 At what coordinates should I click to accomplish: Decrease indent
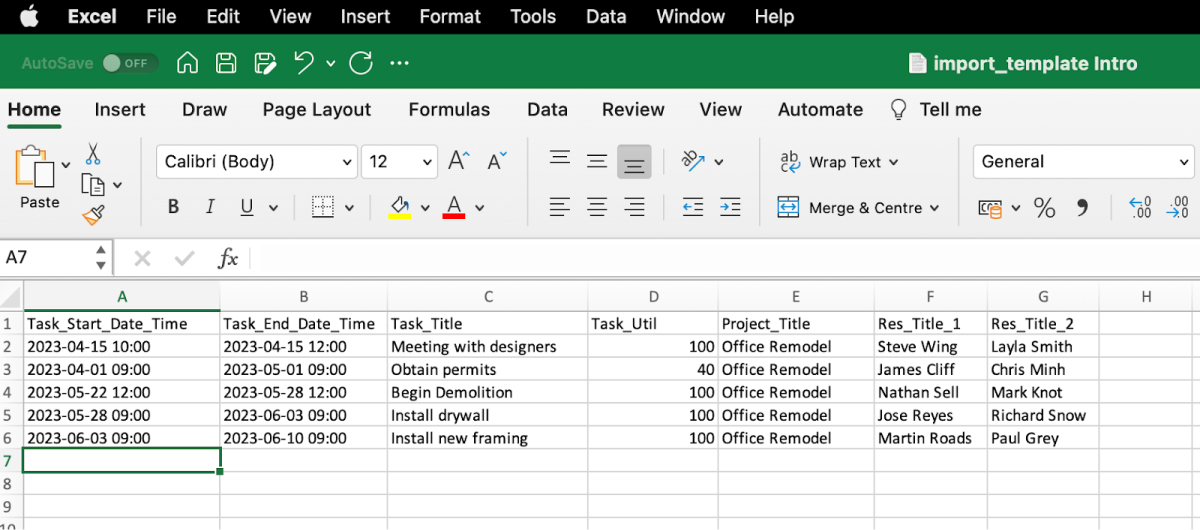[x=693, y=208]
